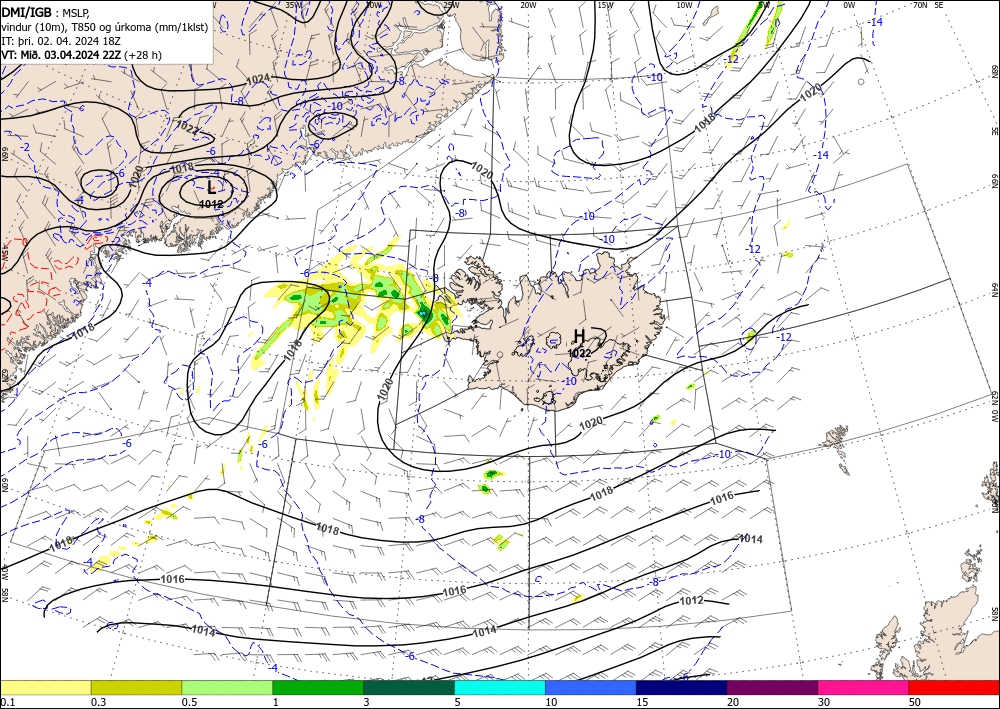Screen dimensions: 1000x709
Task: Click the 'vindur (10m), T850 og úrkoma' line
Action: [x=105, y=27]
